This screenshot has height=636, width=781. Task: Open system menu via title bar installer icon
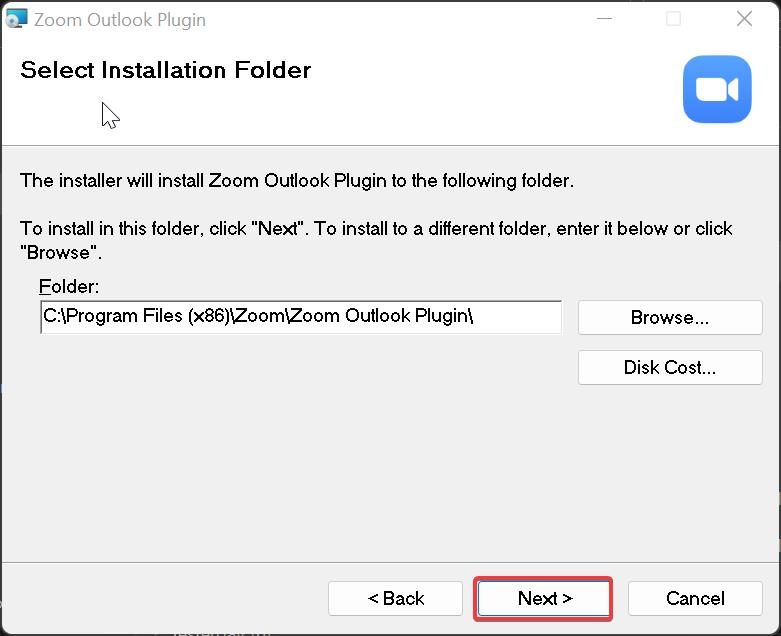[16, 19]
